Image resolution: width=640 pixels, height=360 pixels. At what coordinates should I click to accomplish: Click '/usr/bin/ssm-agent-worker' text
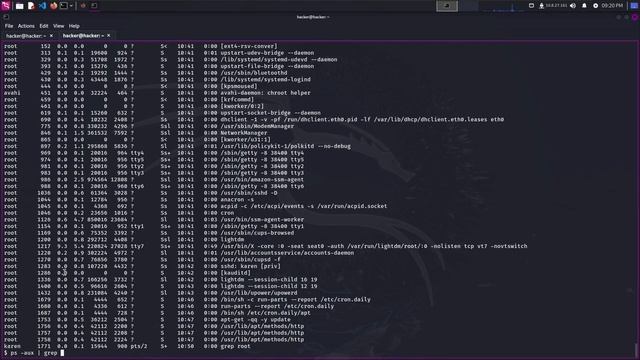pos(262,220)
